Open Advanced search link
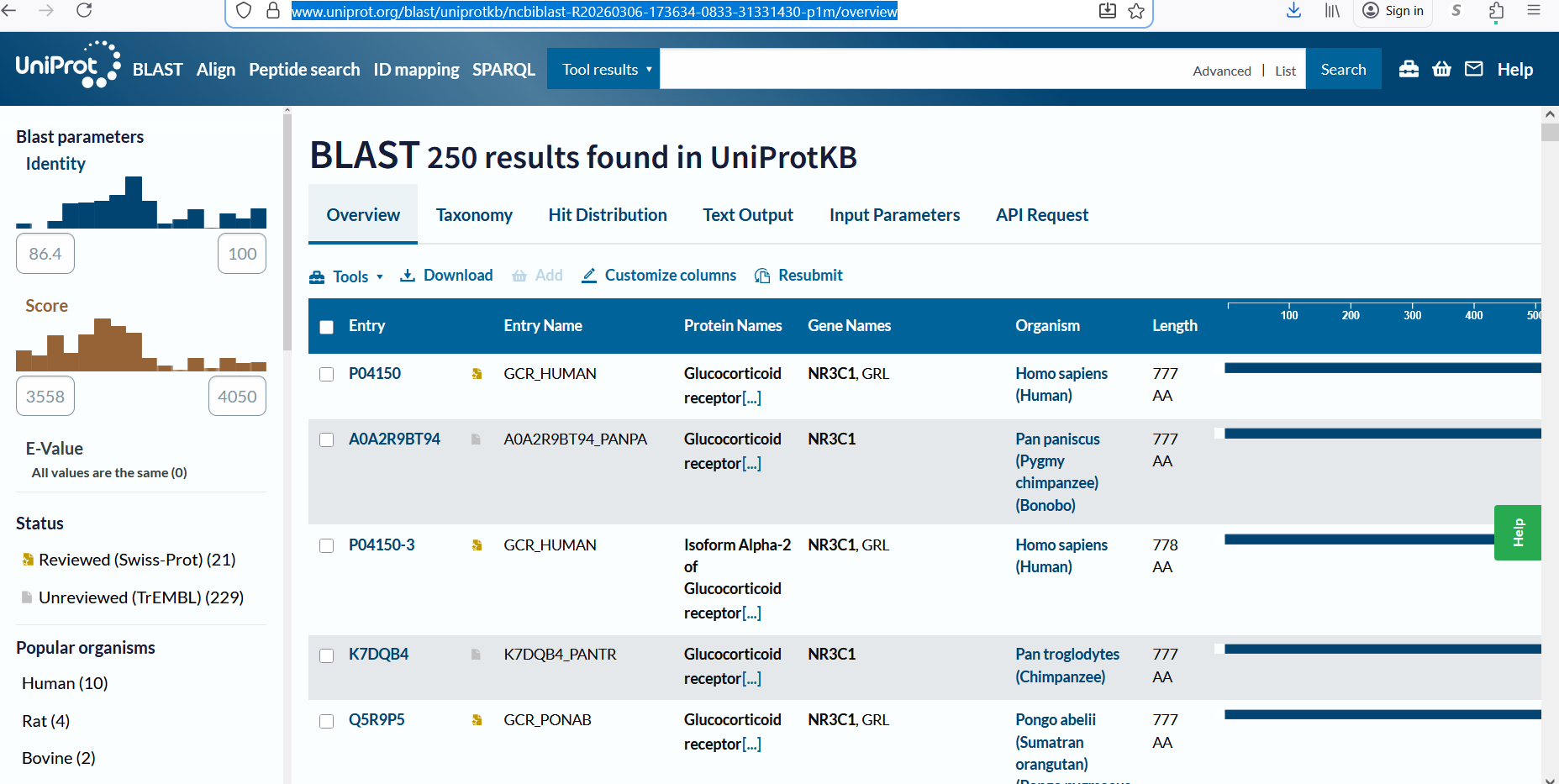 [x=1222, y=71]
